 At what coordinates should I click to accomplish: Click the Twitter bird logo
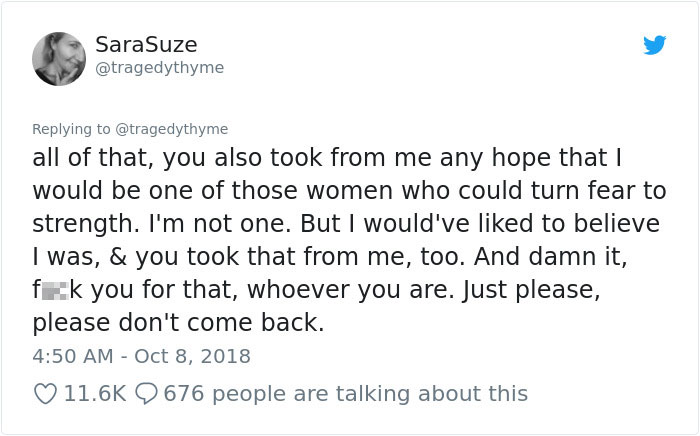(x=654, y=46)
